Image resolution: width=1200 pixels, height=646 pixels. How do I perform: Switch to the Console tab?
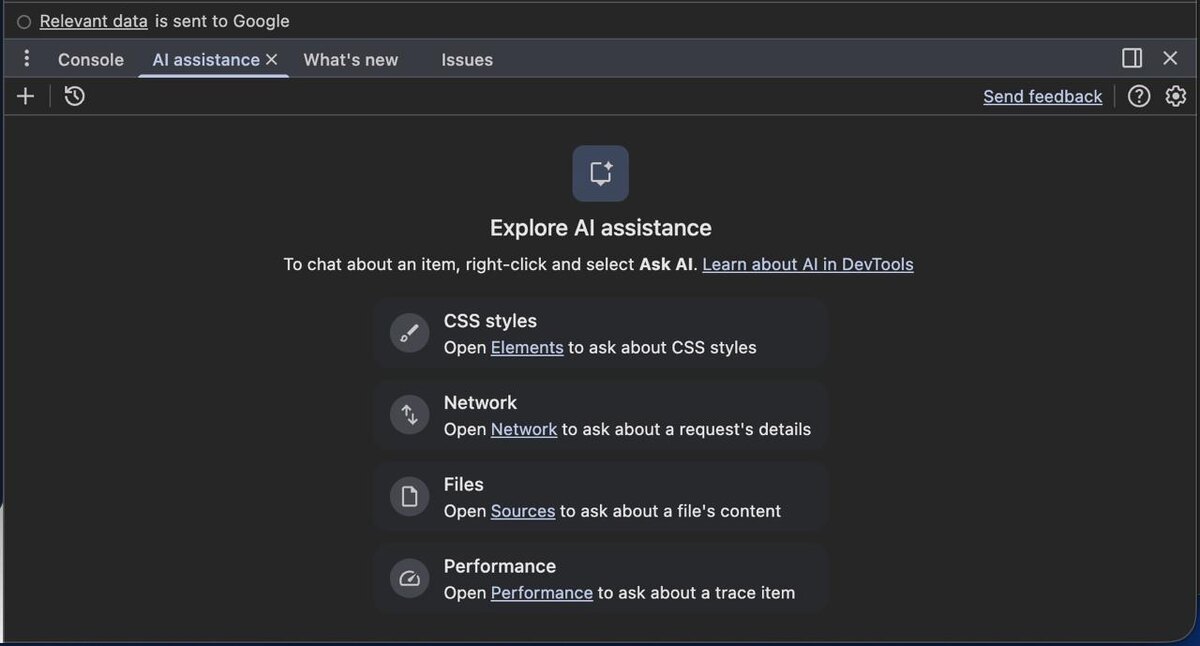click(91, 60)
